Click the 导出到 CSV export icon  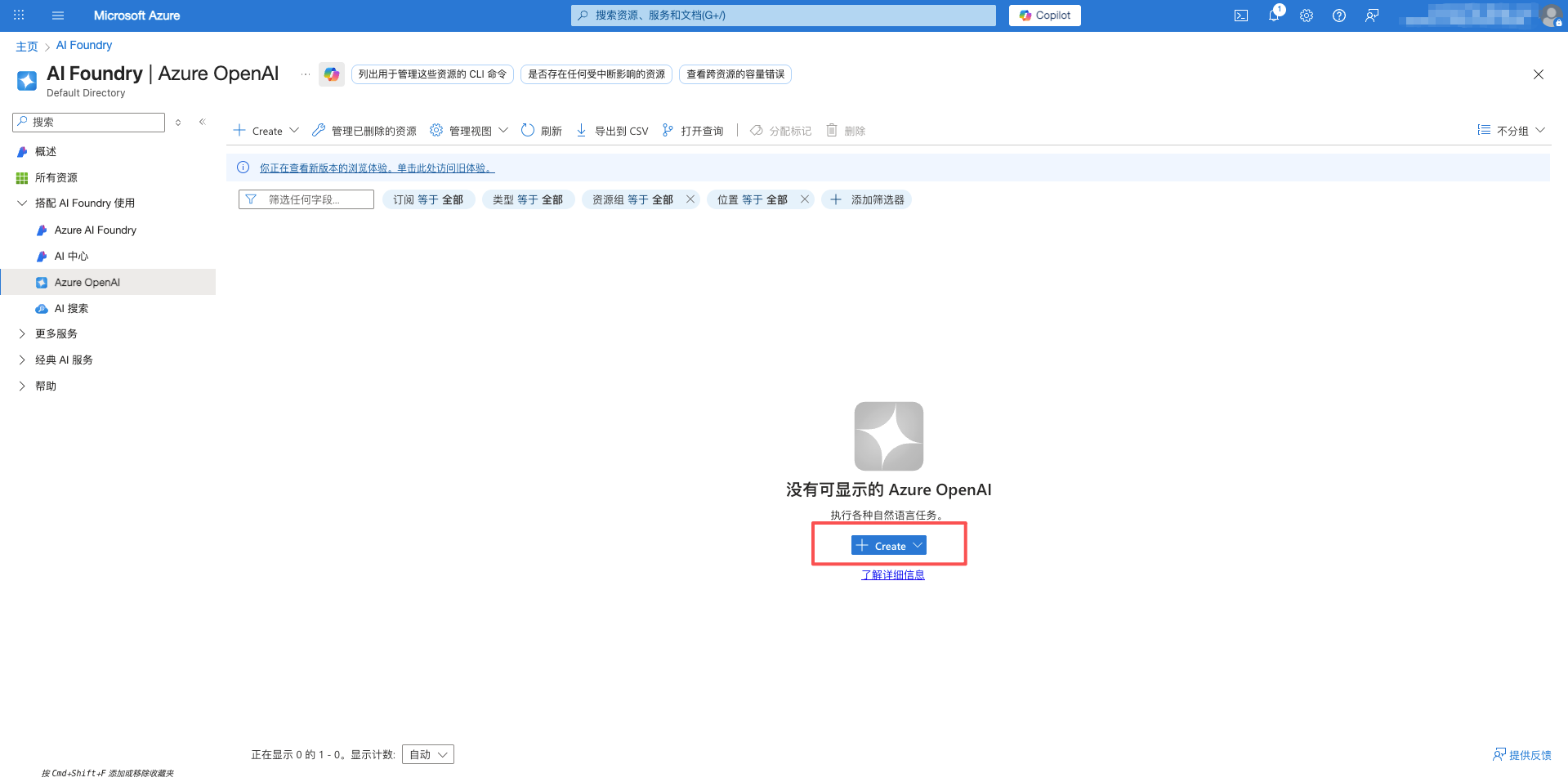click(x=581, y=130)
